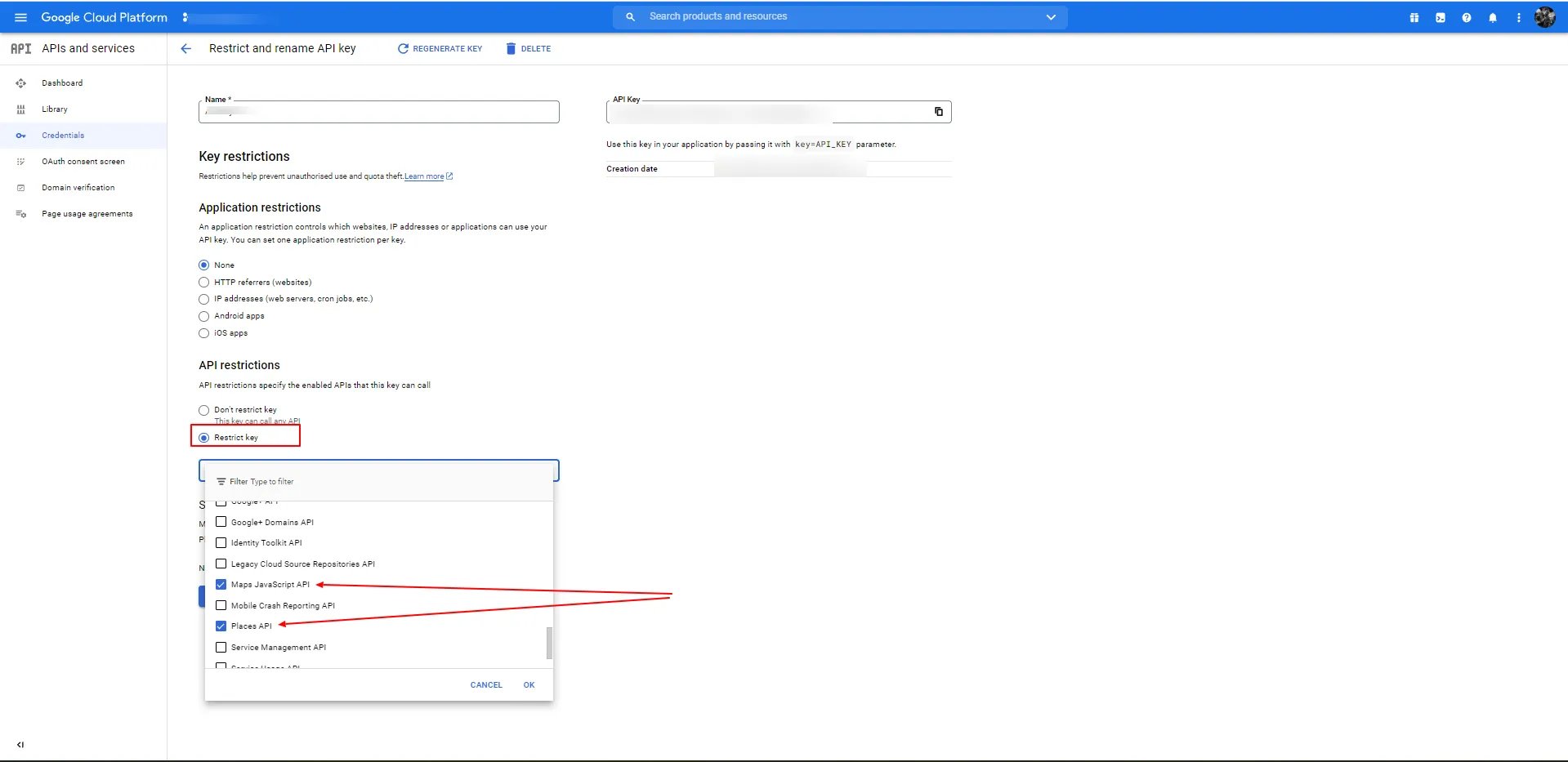1568x762 pixels.
Task: Click the search magnifier in the top bar
Action: (x=629, y=16)
